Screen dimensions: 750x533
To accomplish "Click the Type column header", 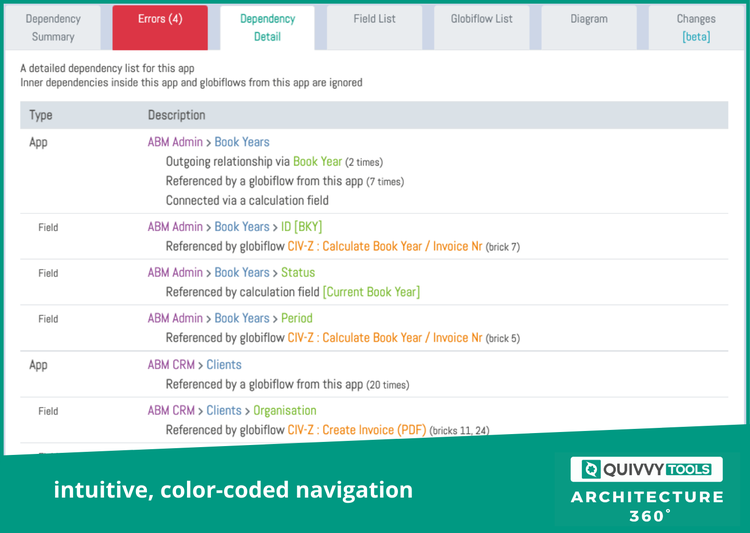I will point(41,115).
